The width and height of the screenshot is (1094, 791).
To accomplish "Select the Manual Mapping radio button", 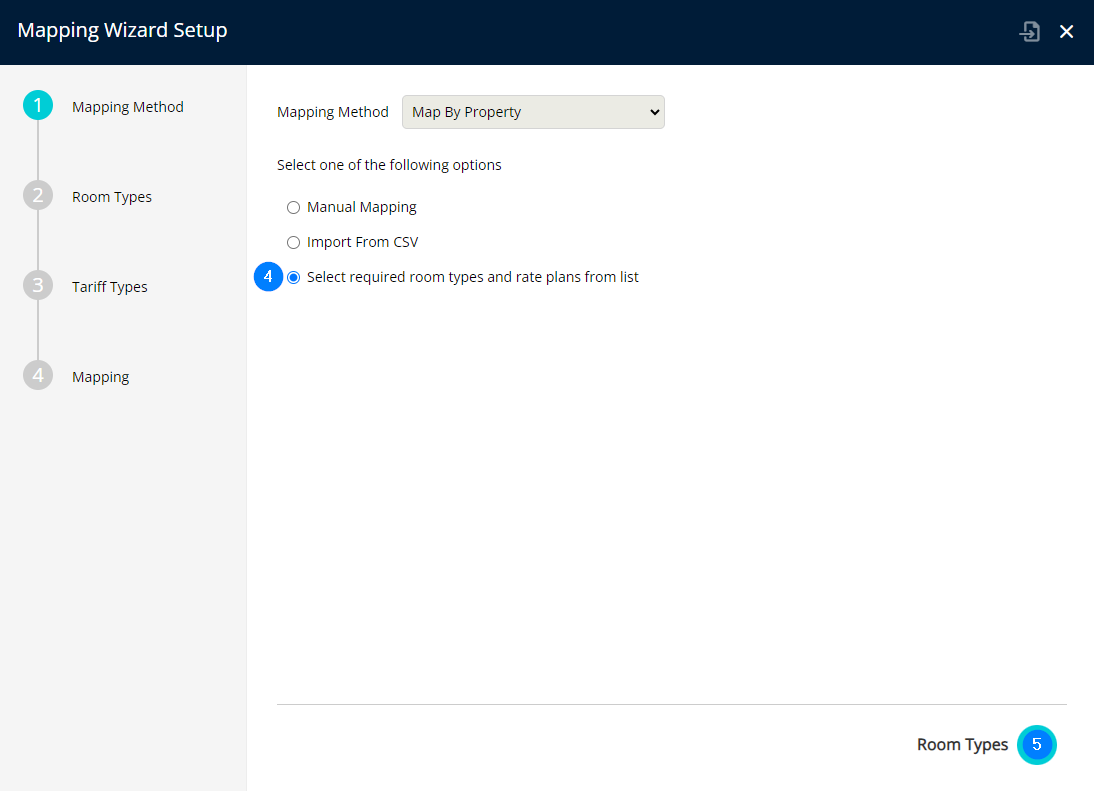I will click(x=293, y=208).
